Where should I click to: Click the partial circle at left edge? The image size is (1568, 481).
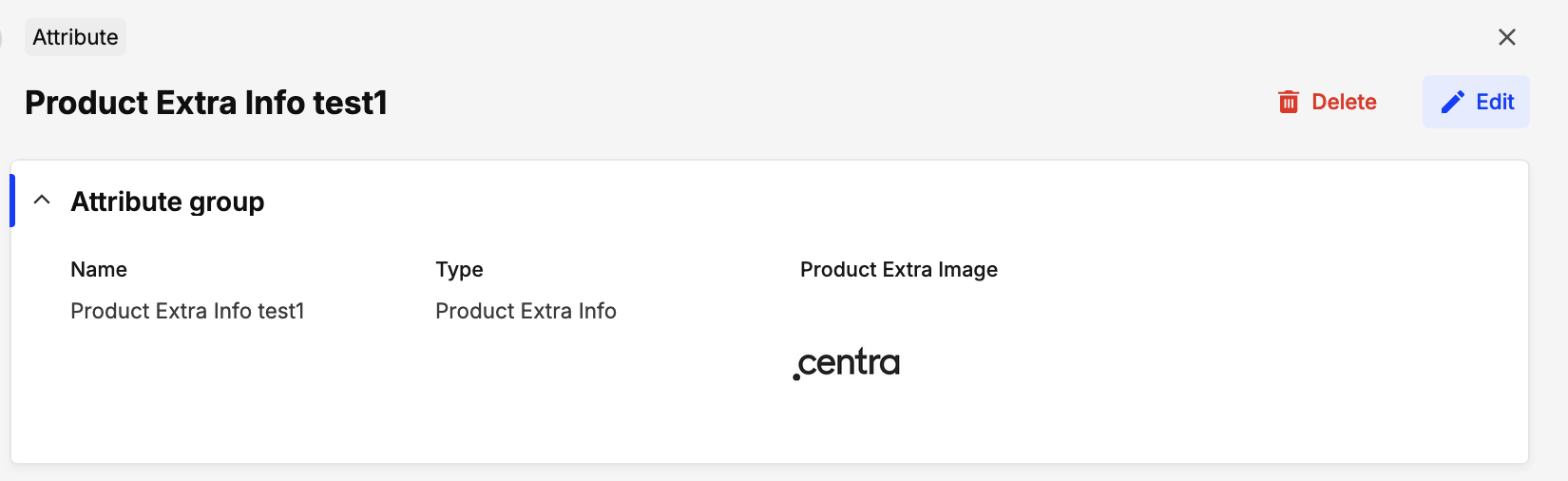coord(2,37)
